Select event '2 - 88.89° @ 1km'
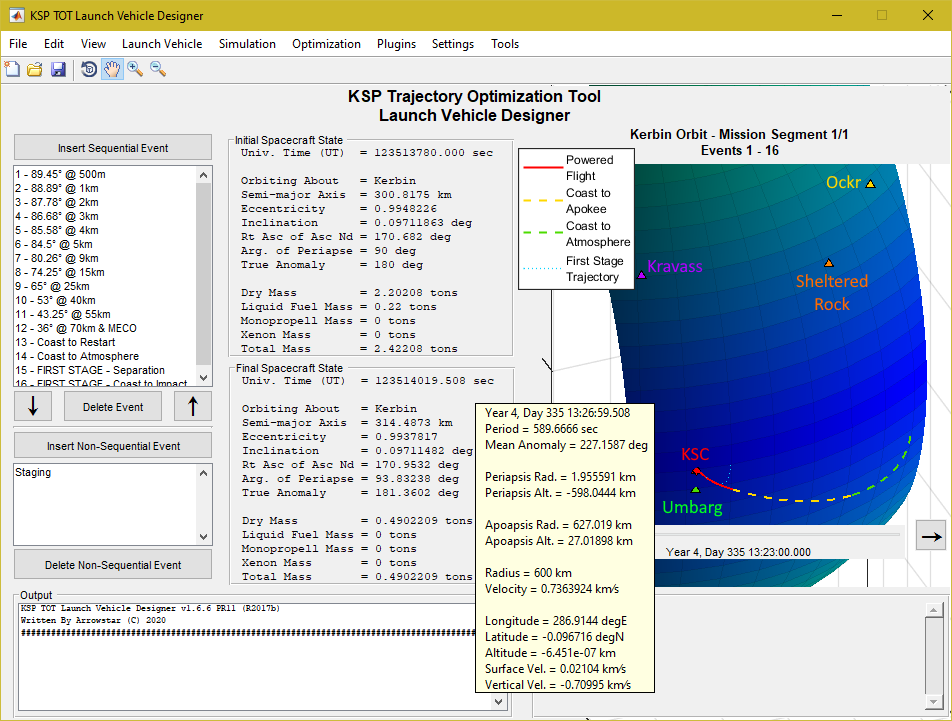 pyautogui.click(x=105, y=188)
